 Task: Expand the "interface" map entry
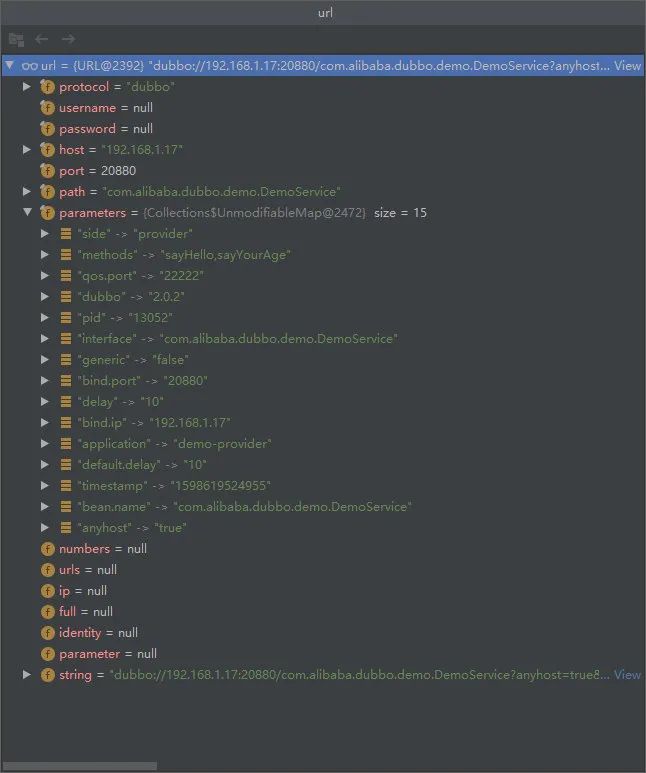point(45,339)
